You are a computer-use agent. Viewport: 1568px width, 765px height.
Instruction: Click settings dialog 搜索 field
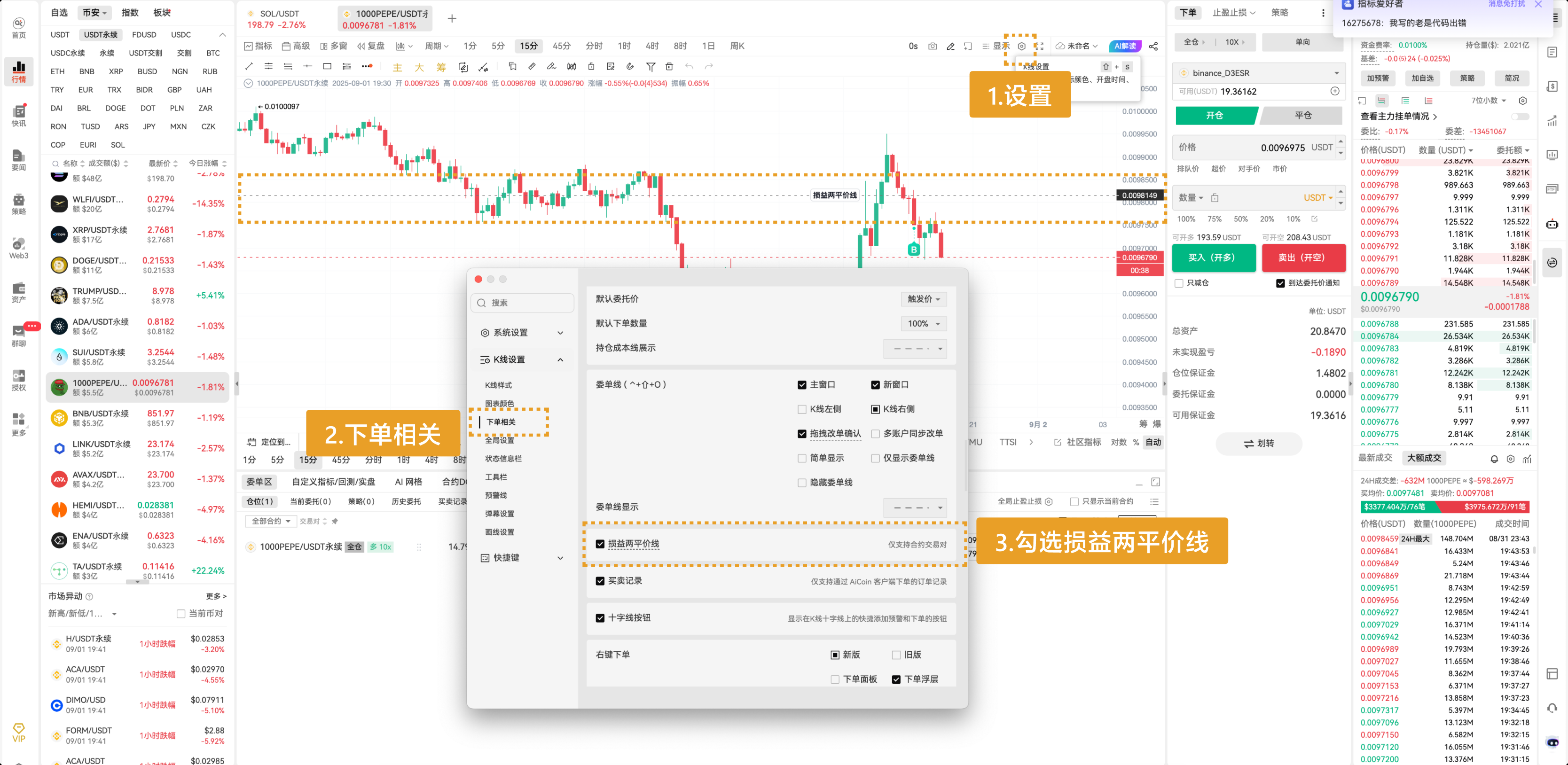(x=522, y=303)
